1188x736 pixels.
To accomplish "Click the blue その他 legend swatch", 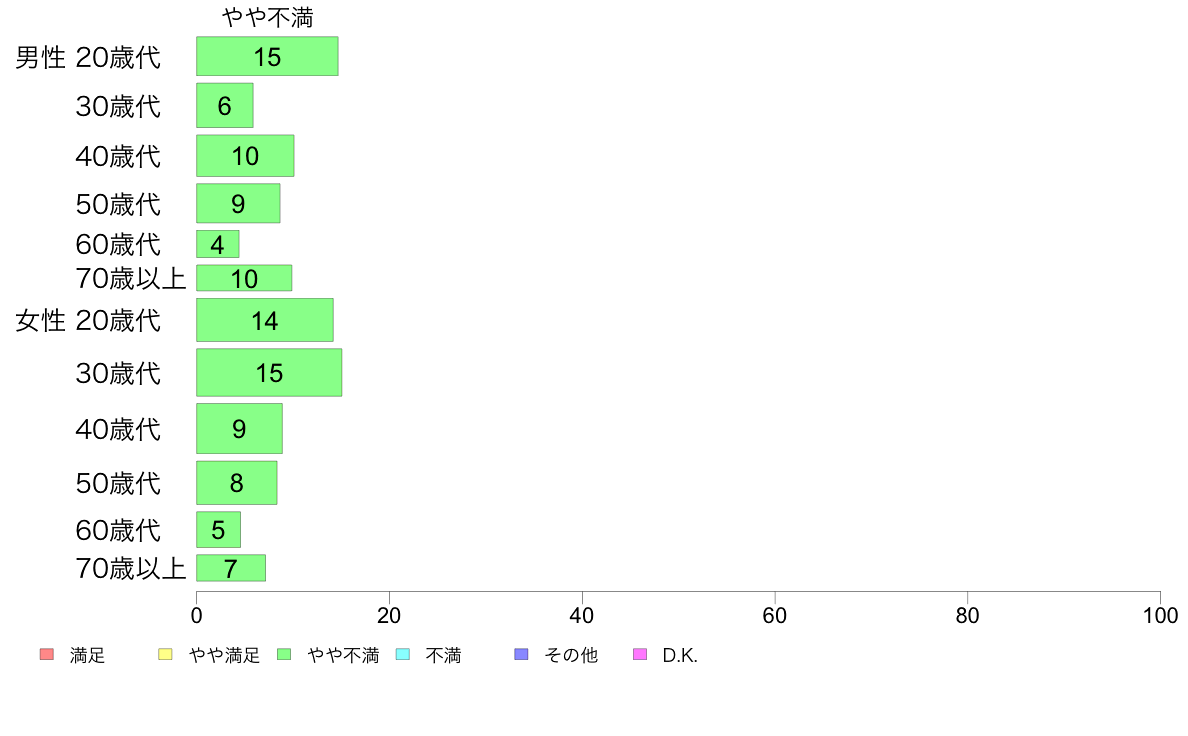I will tap(521, 654).
